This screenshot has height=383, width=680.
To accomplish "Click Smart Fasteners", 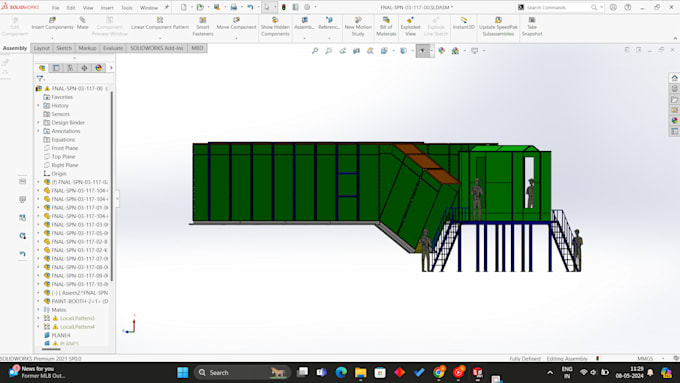I will 203,26.
